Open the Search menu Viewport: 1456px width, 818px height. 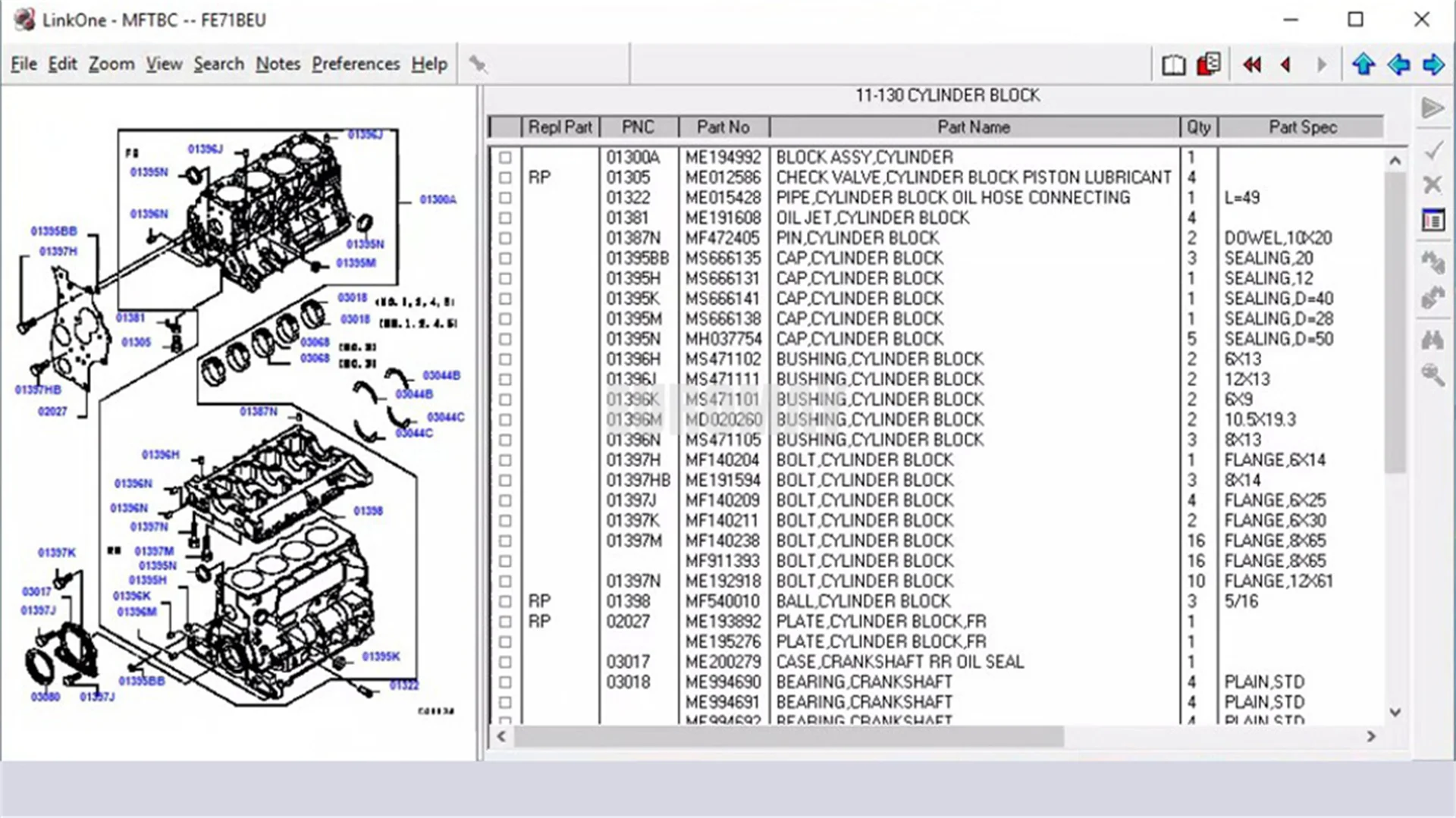[x=218, y=64]
